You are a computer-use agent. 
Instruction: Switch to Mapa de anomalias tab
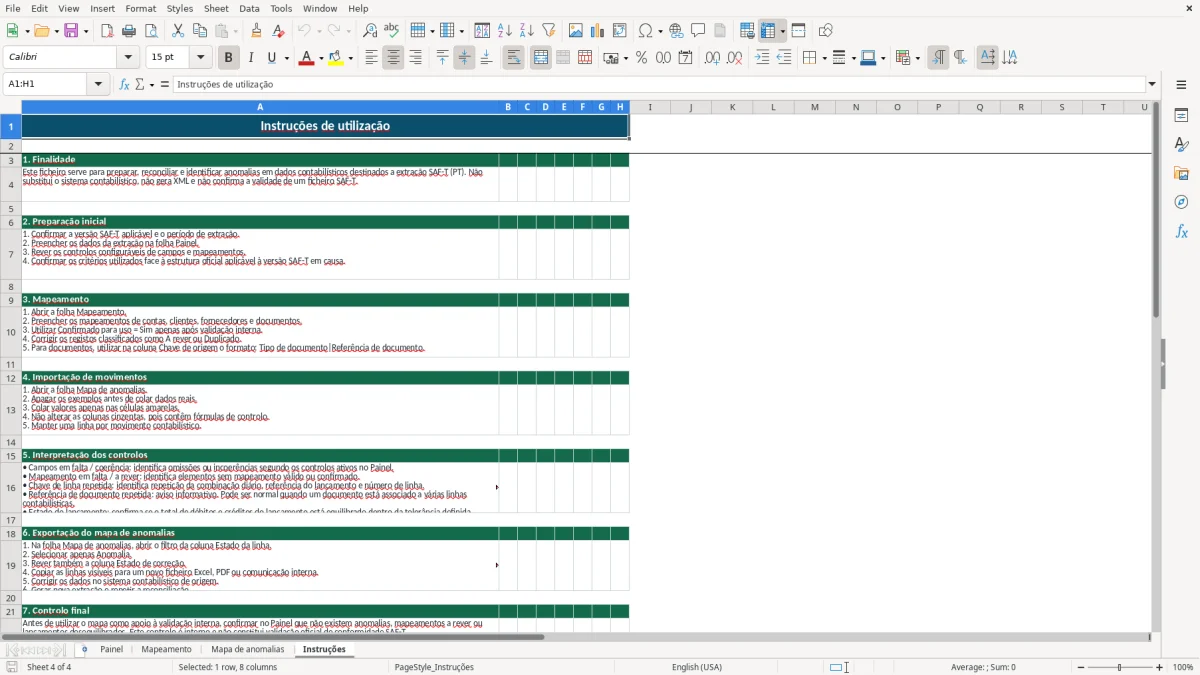pos(248,649)
